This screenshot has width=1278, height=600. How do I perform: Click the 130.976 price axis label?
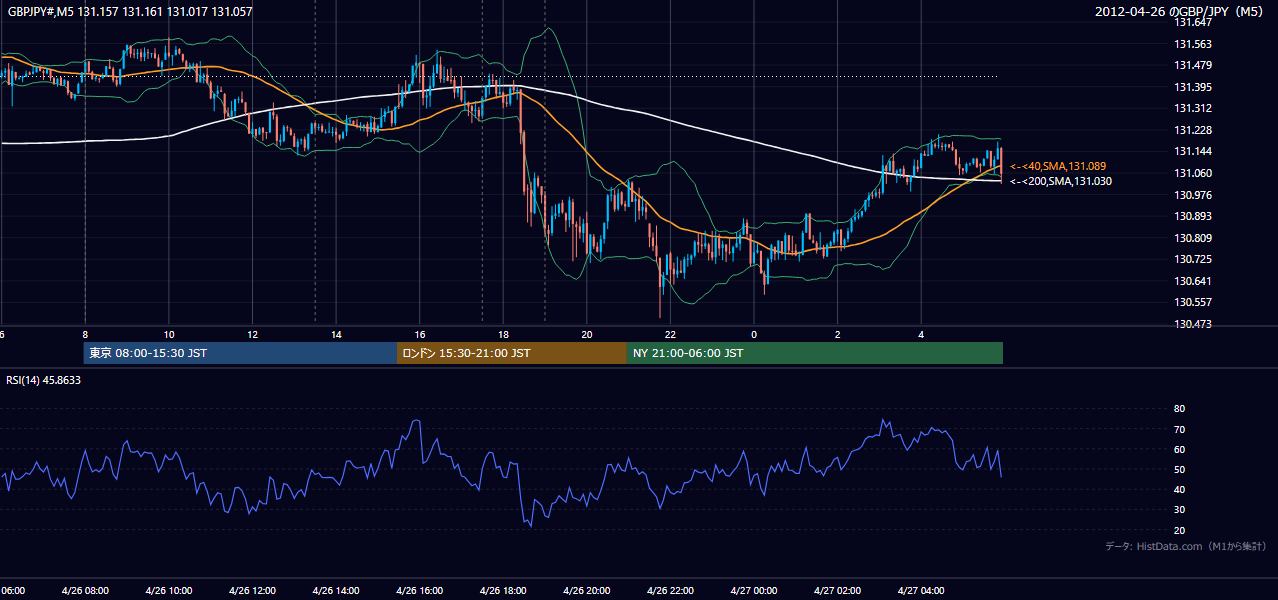[1193, 195]
